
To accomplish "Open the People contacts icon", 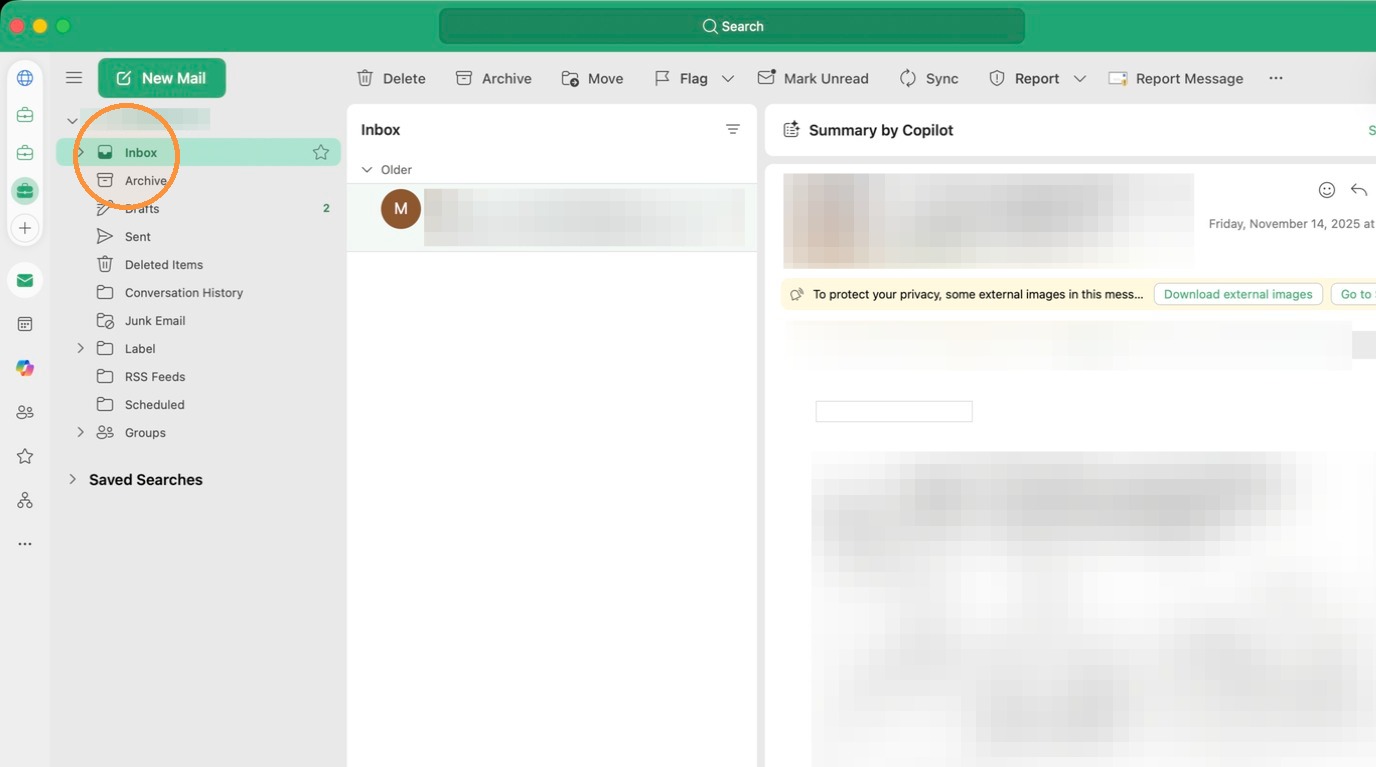I will (25, 412).
